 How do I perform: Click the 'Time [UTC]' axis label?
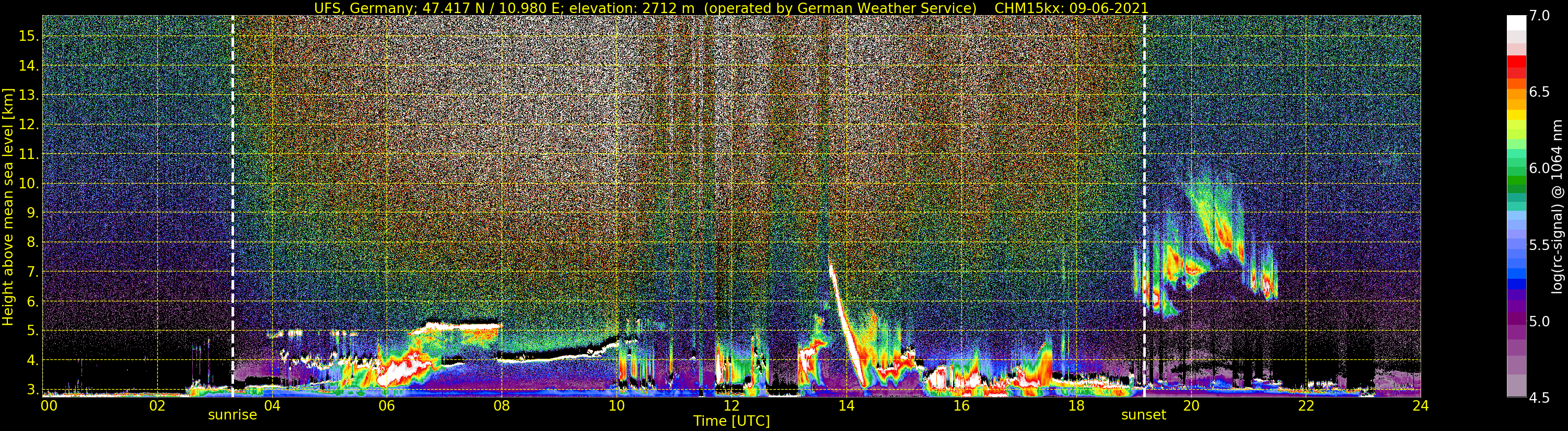731,421
